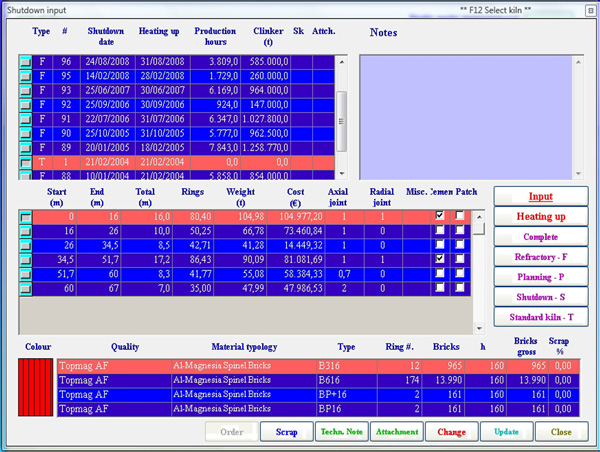Select production hours 7.843,0 cell
This screenshot has height=452, width=600.
[215, 148]
